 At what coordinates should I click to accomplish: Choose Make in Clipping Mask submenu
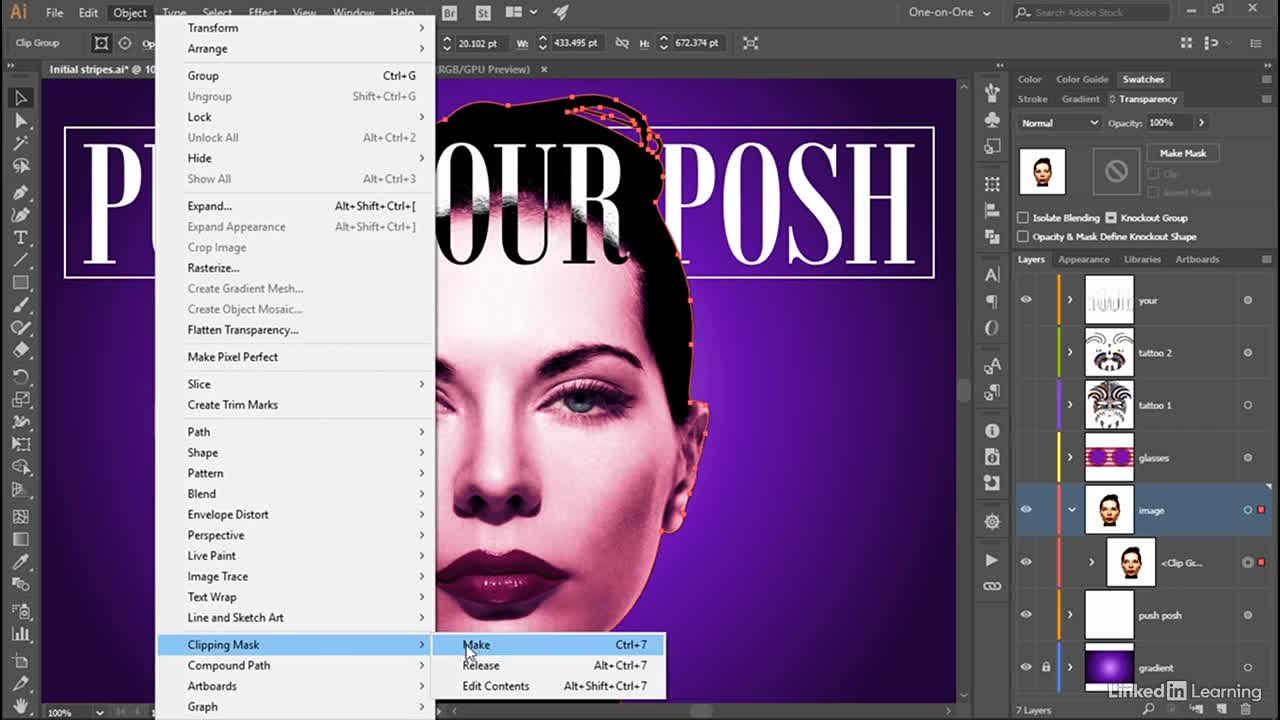(x=548, y=645)
